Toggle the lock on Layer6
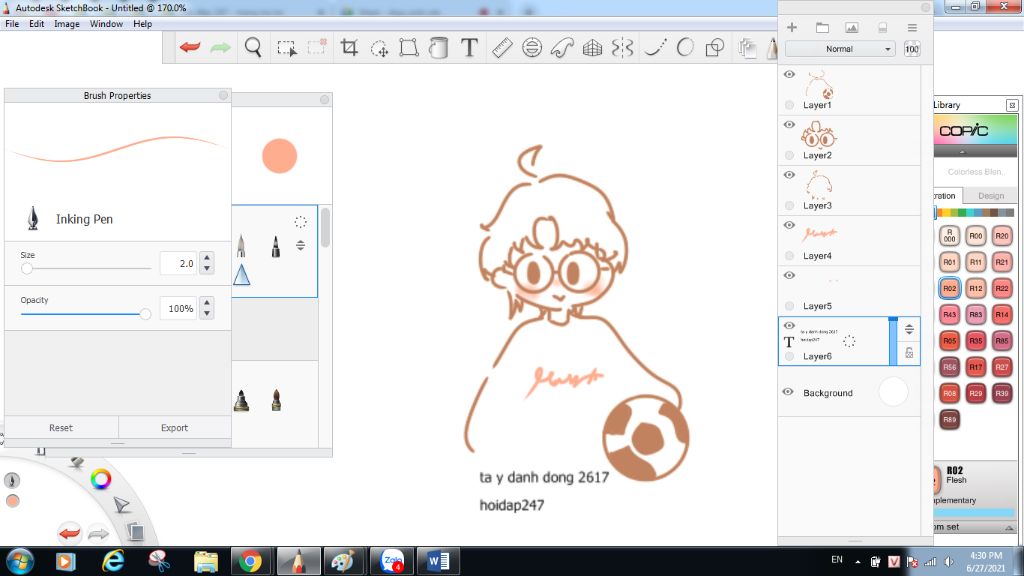 pos(909,353)
